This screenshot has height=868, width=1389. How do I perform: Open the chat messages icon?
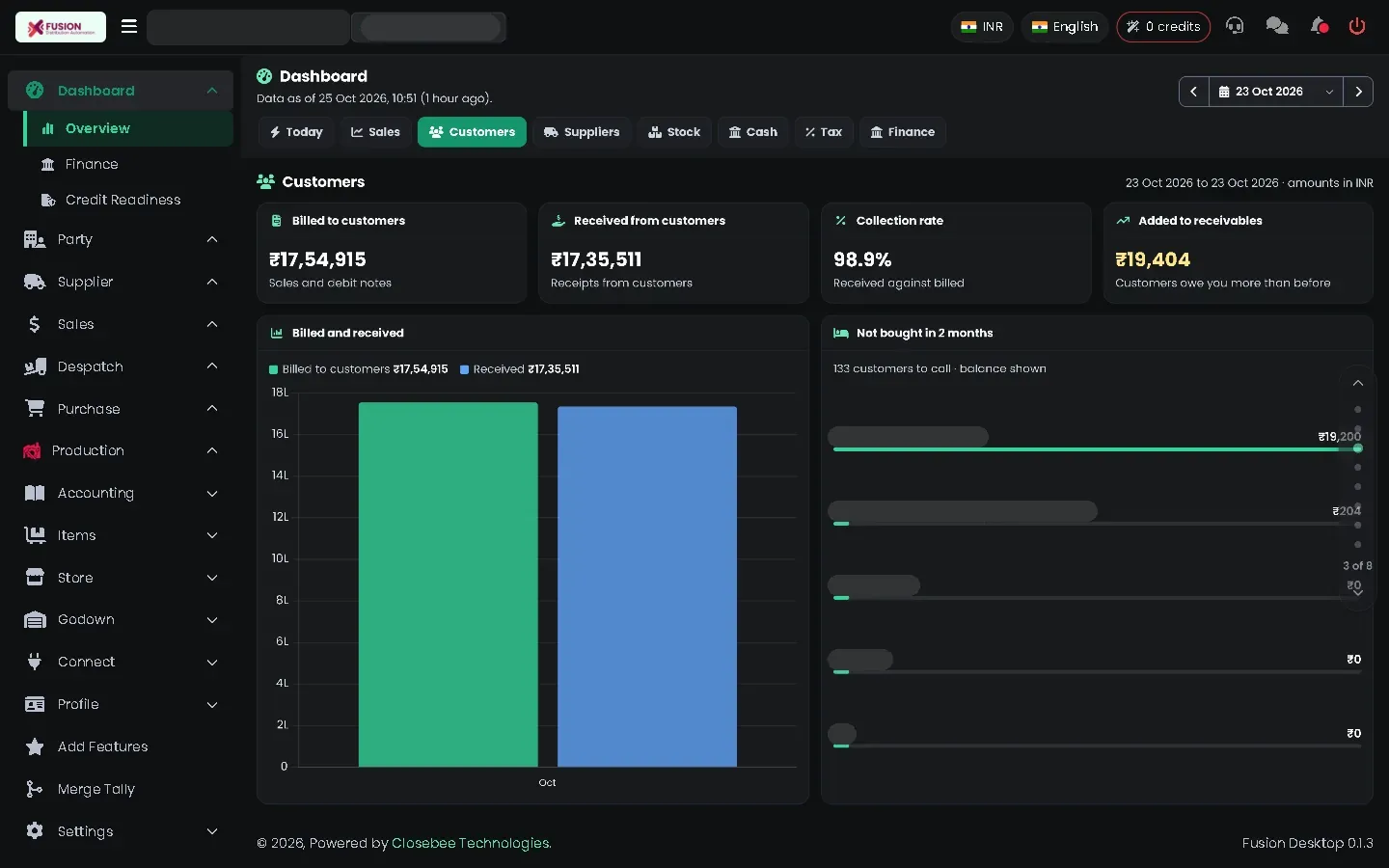(x=1277, y=26)
